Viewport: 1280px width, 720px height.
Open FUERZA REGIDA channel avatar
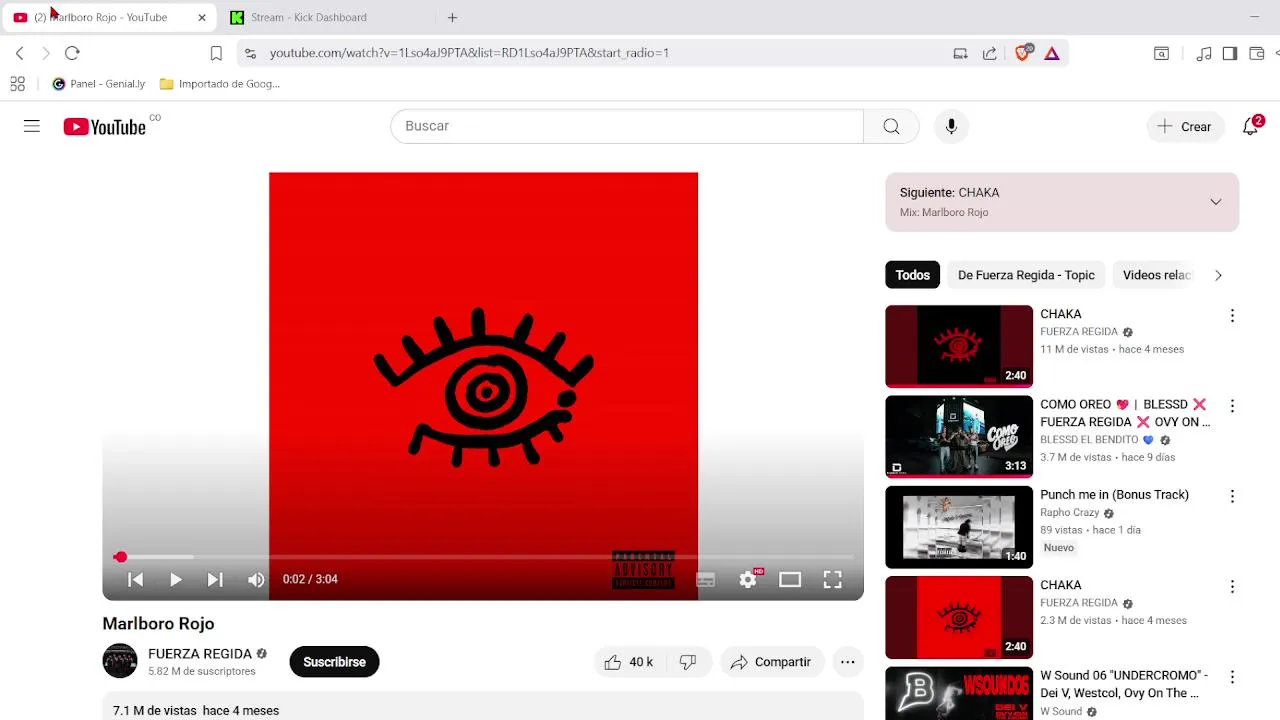pos(120,661)
